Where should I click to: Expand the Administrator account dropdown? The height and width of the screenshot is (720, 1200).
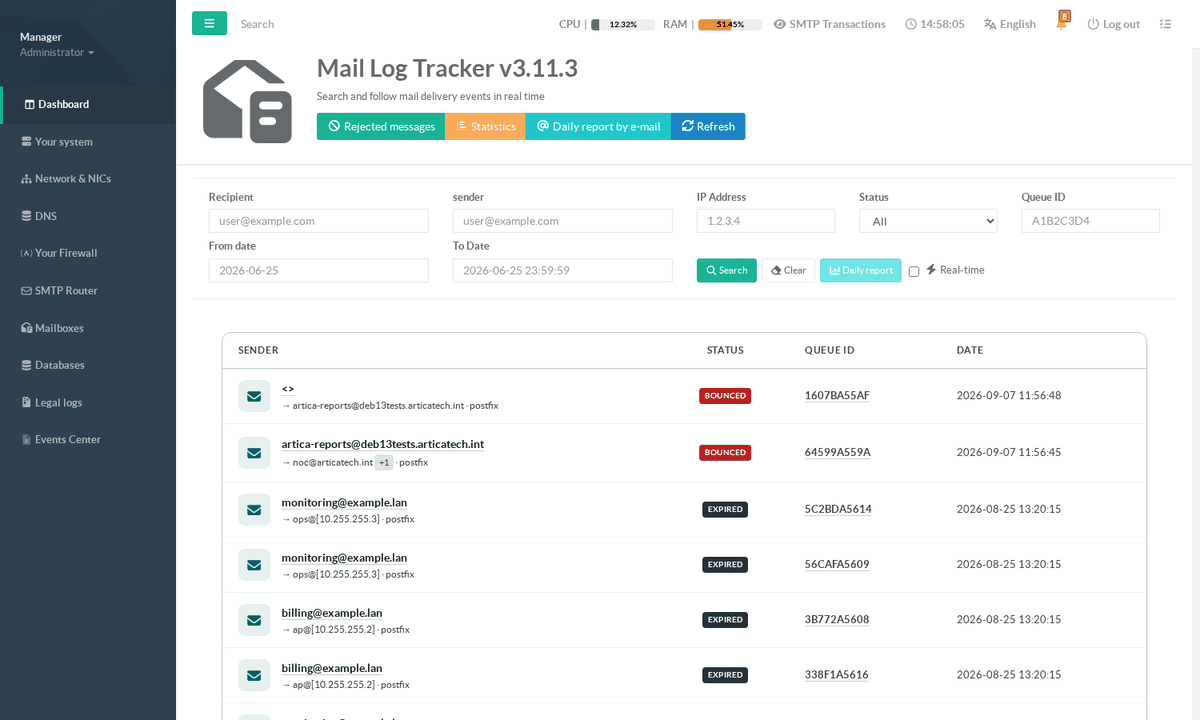57,52
